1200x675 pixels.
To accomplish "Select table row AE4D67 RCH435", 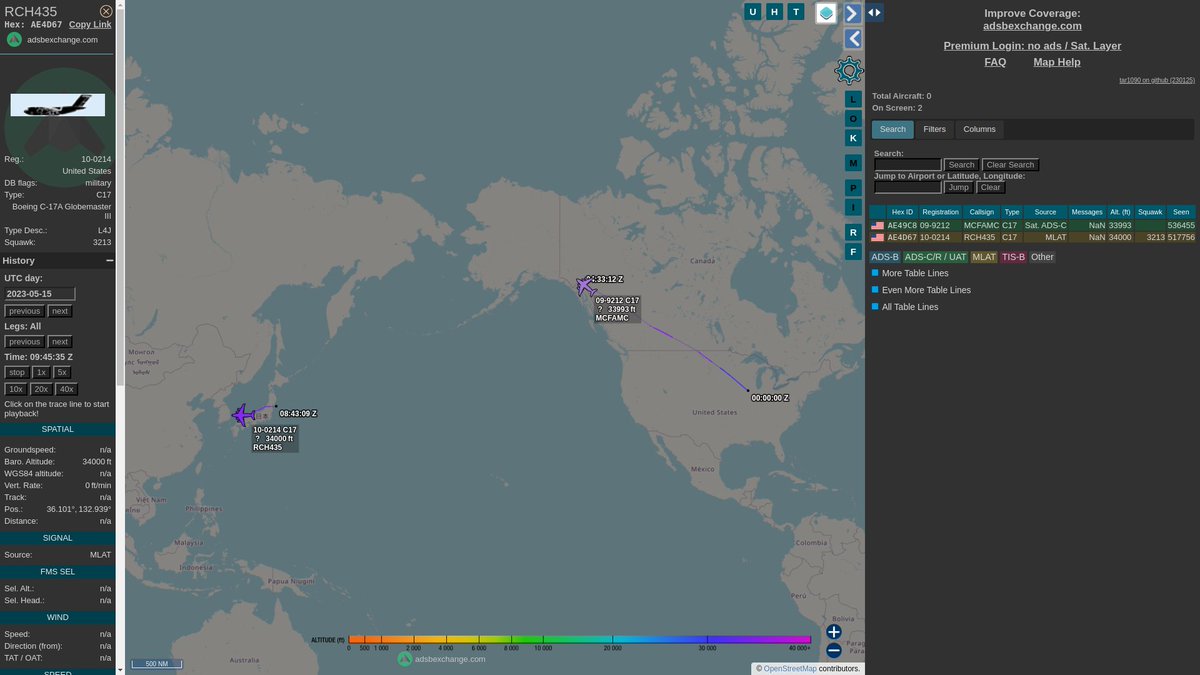I will coord(1032,238).
